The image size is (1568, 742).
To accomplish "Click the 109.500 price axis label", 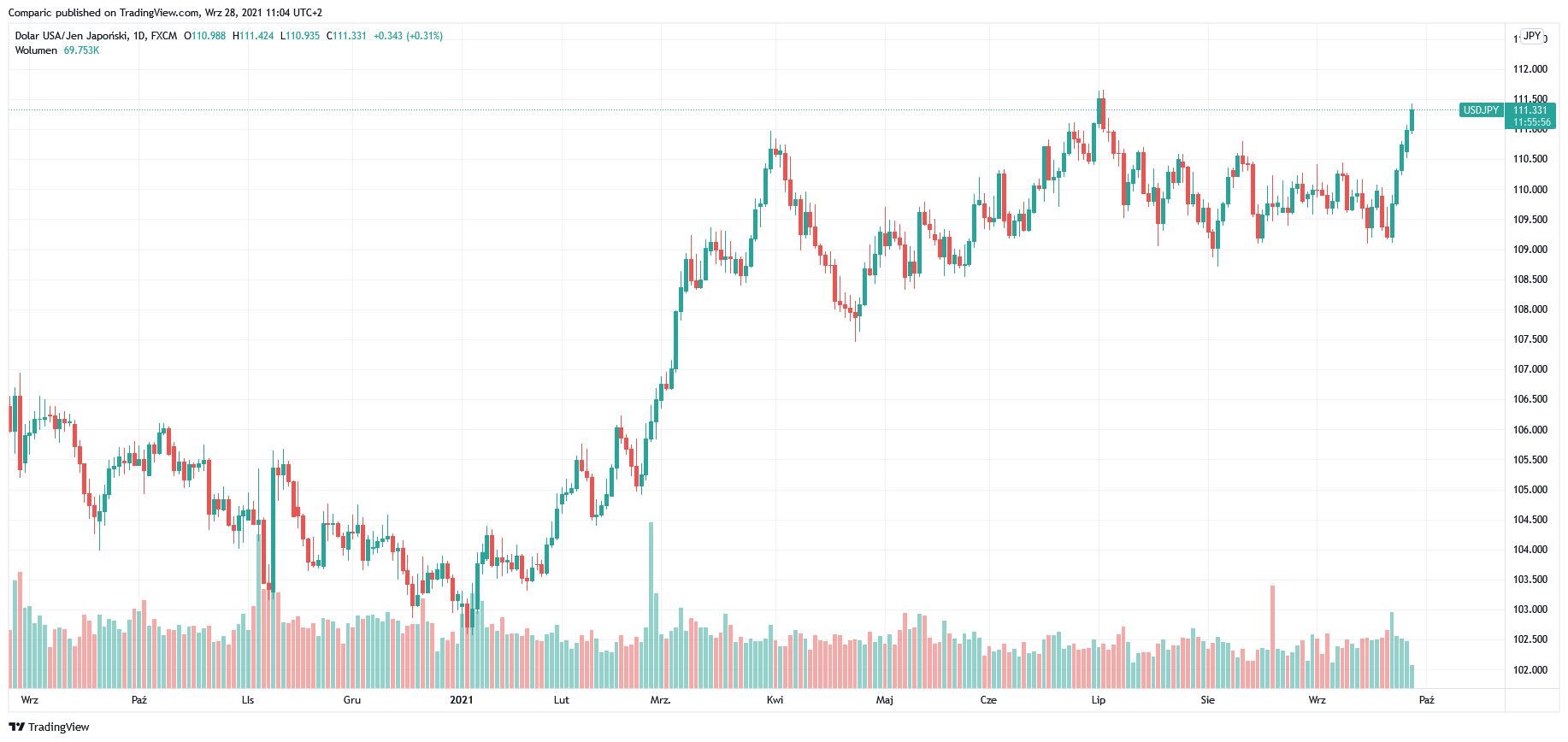I will (x=1530, y=220).
